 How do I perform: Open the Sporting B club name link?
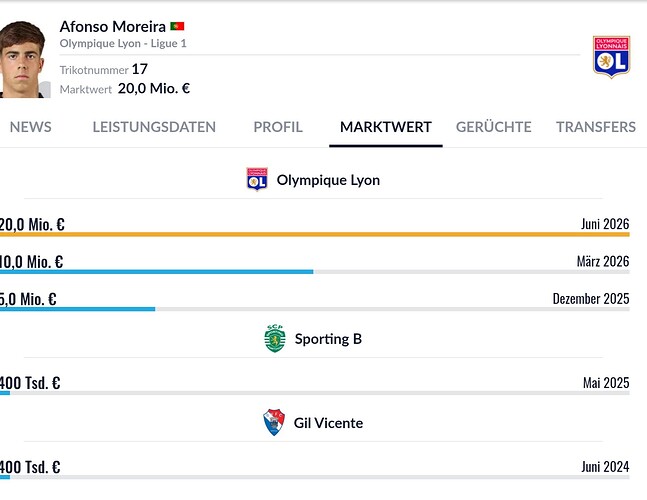(x=328, y=339)
